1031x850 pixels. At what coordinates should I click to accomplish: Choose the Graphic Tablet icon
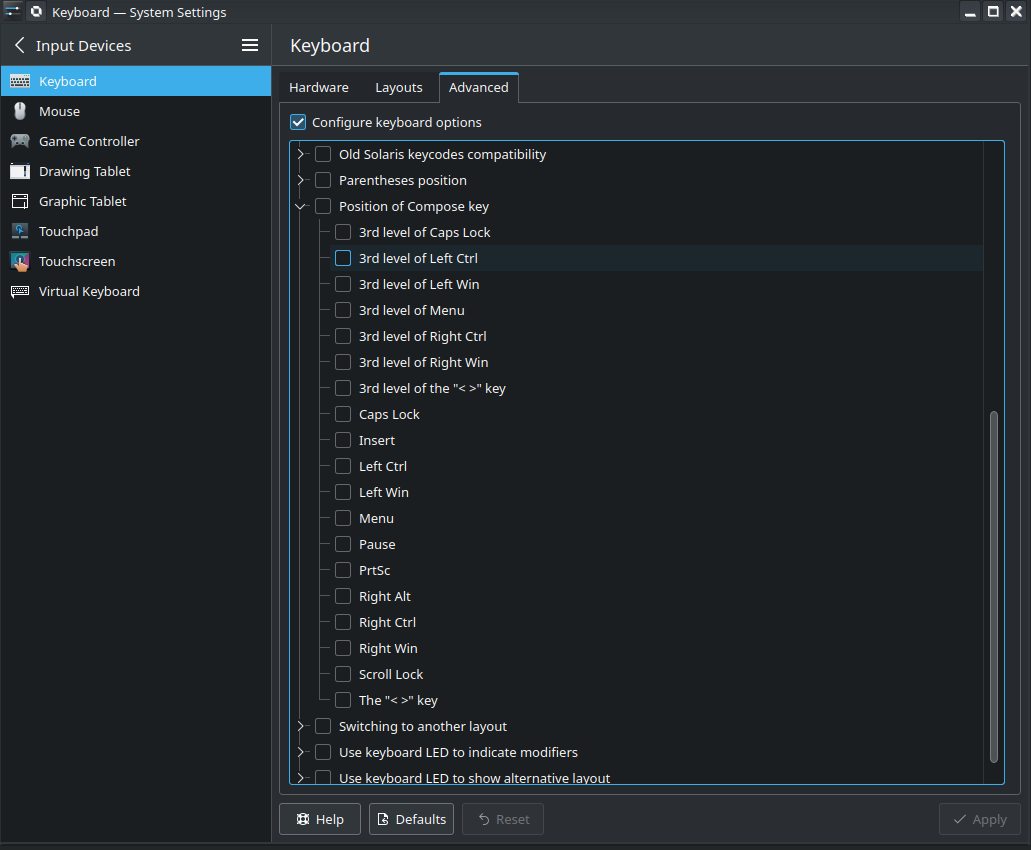click(20, 201)
